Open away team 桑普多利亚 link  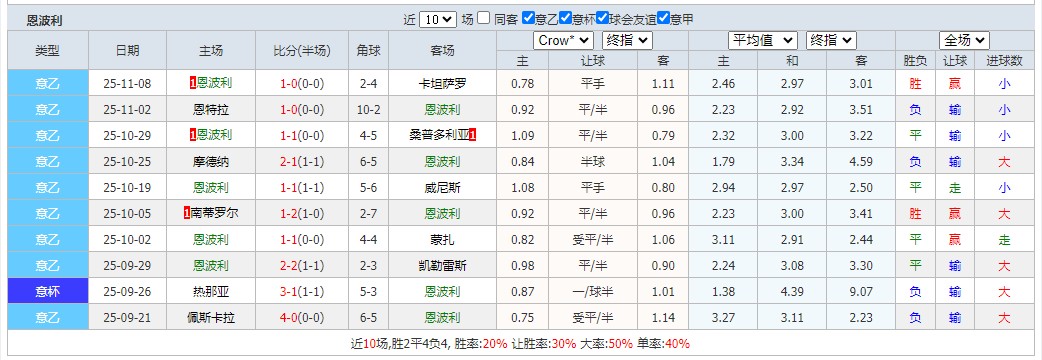[439, 135]
